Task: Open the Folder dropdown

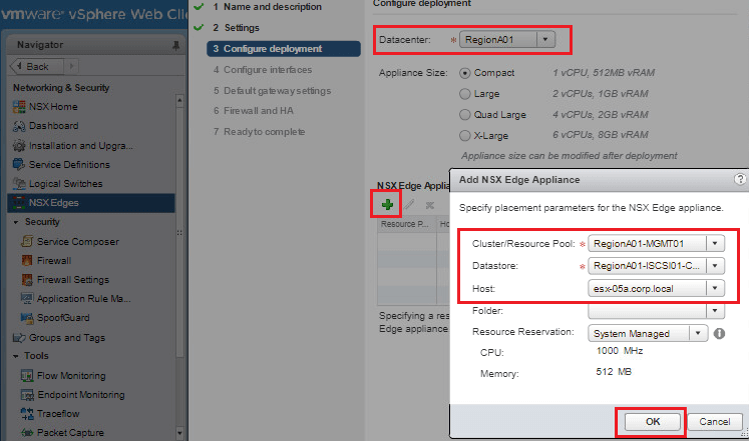Action: tap(715, 311)
